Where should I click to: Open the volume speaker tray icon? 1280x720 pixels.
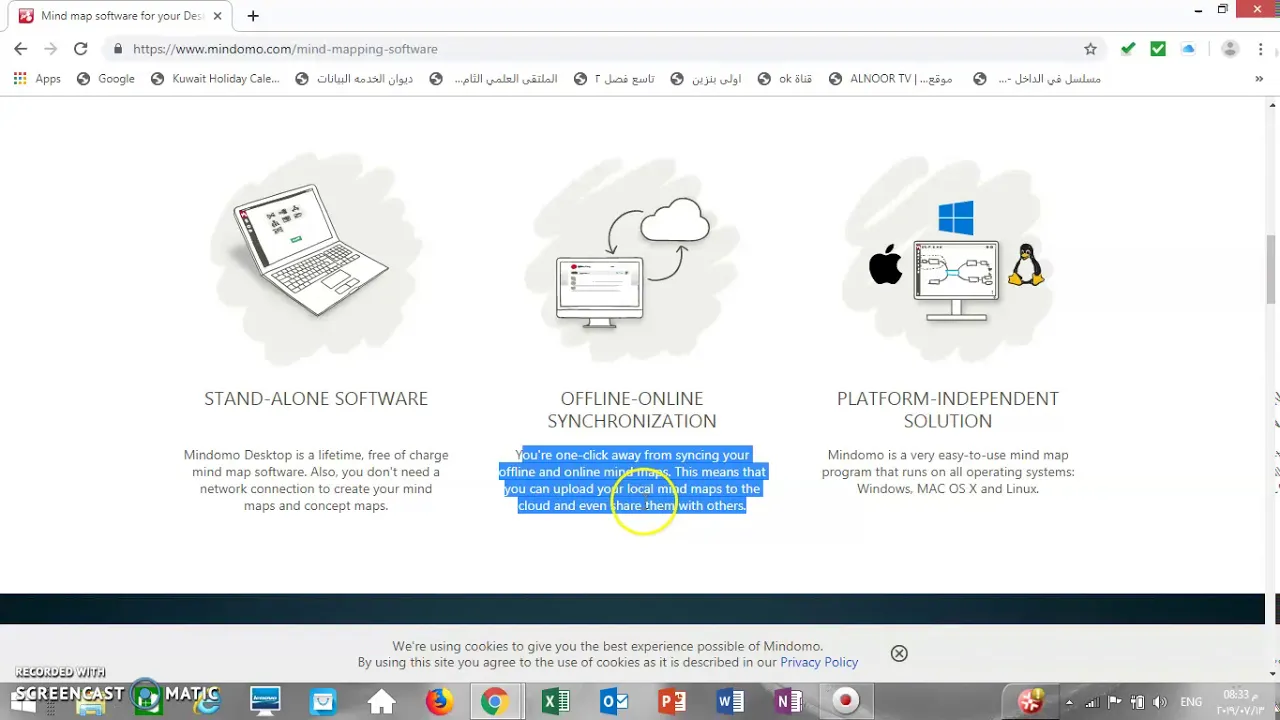1159,702
